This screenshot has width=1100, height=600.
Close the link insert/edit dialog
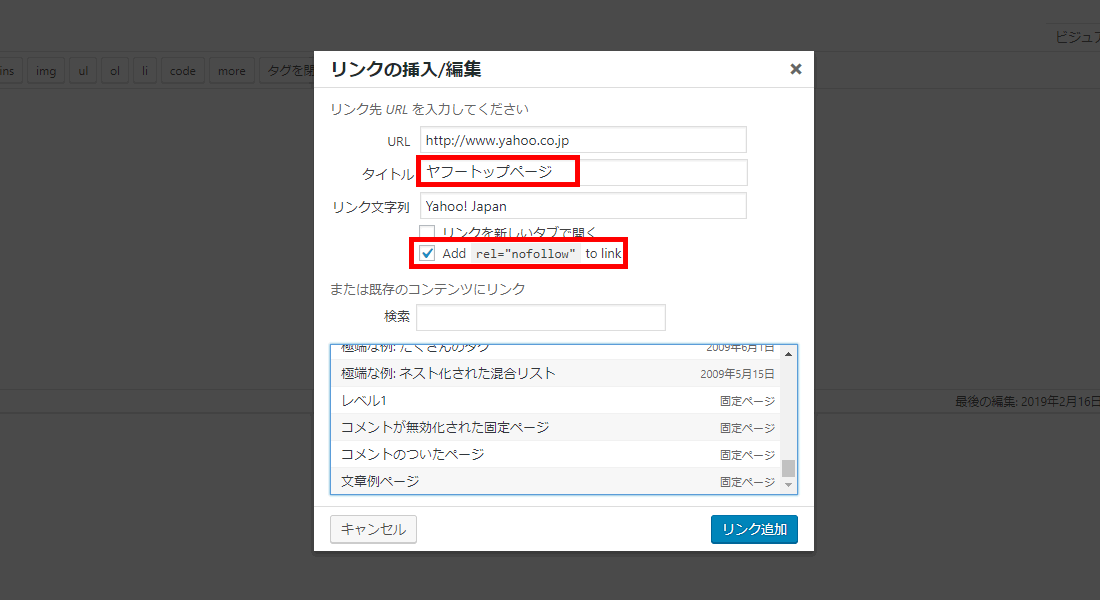click(x=795, y=69)
